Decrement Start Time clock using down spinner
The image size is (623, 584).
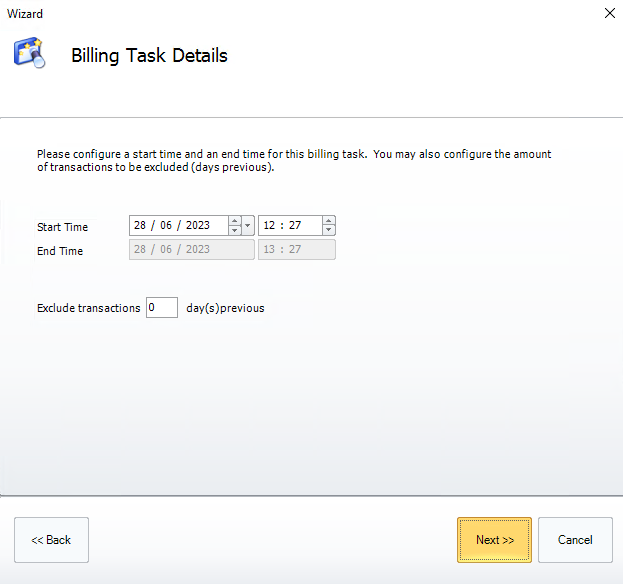(328, 230)
